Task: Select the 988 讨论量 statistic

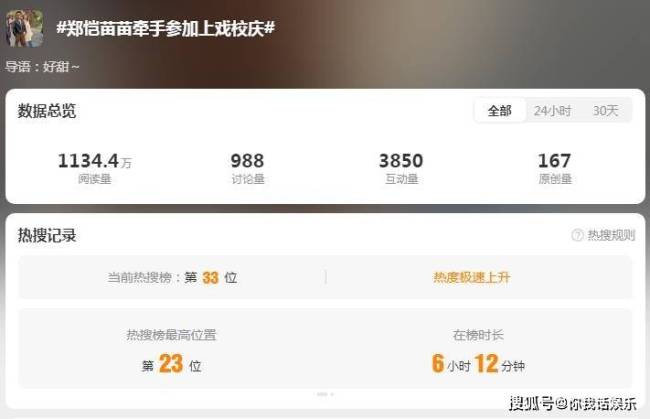Action: click(247, 167)
